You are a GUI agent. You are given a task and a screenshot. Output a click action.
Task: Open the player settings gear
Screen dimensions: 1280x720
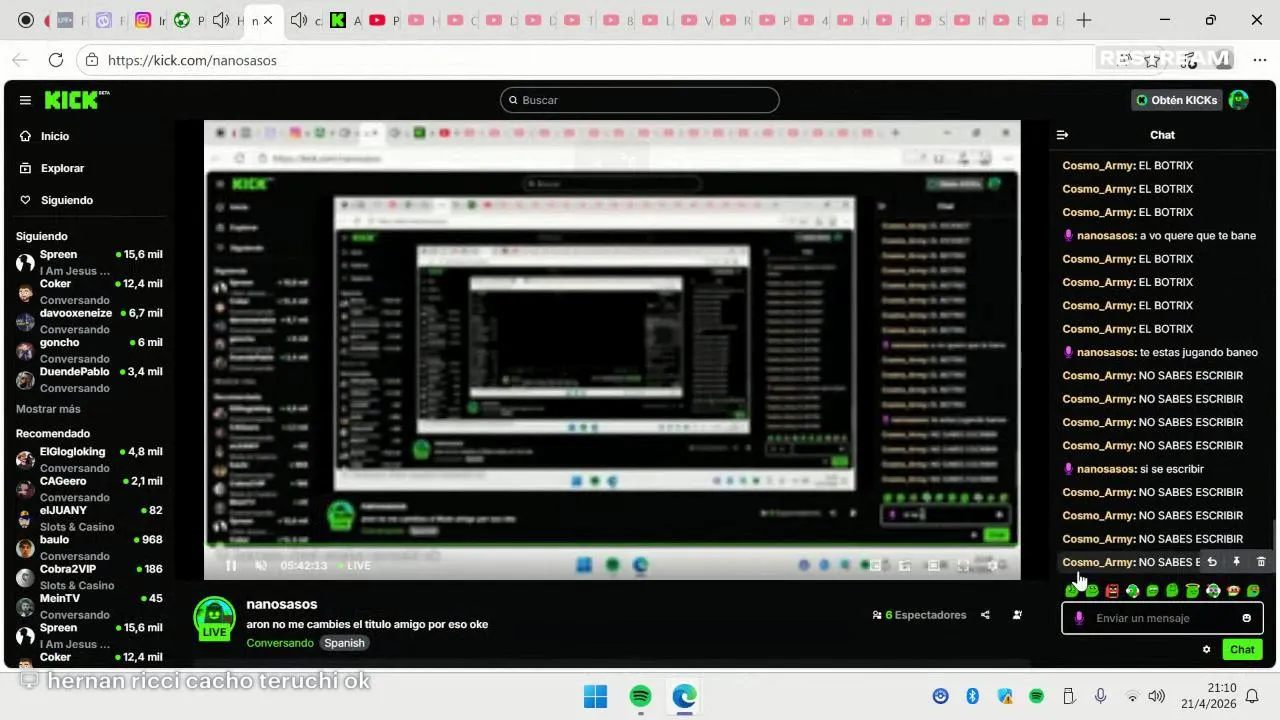(x=992, y=566)
